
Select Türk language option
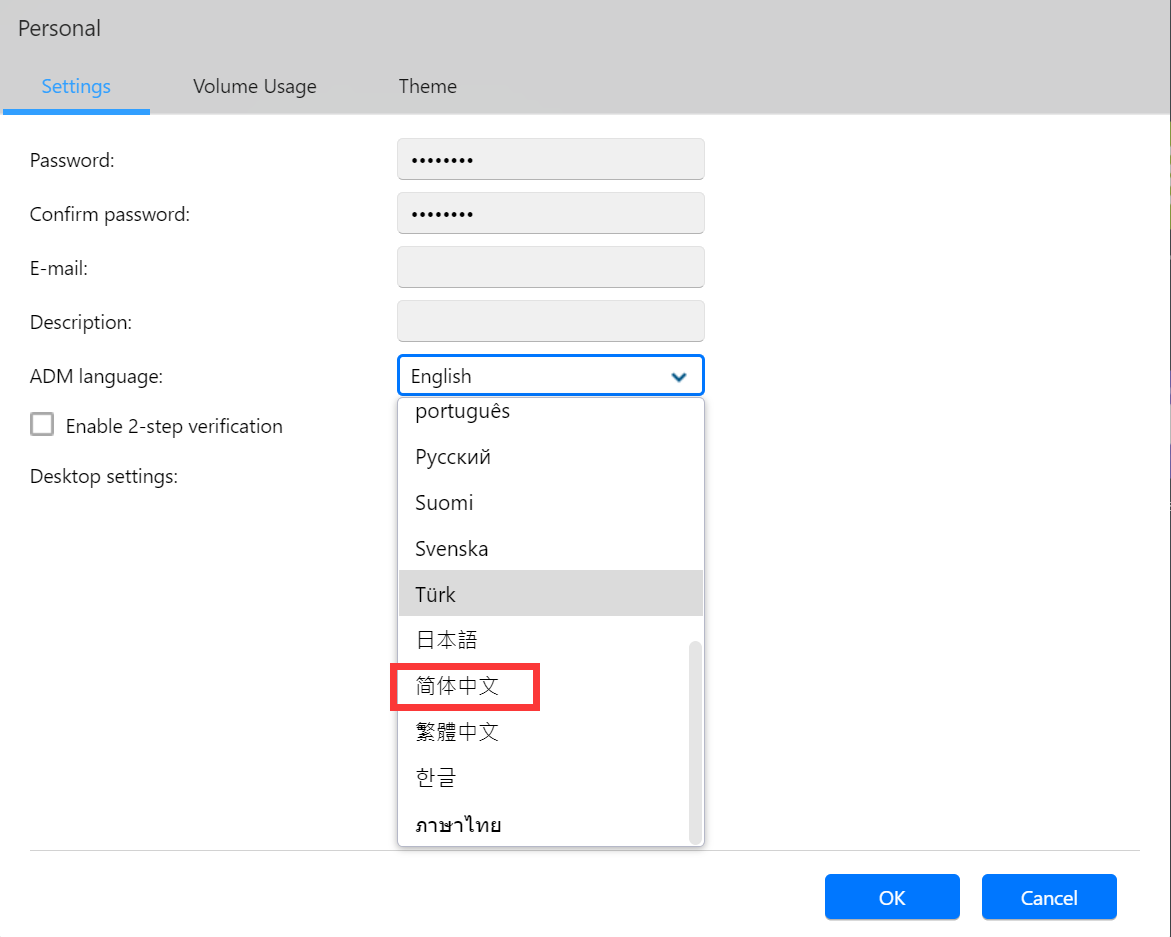click(436, 595)
